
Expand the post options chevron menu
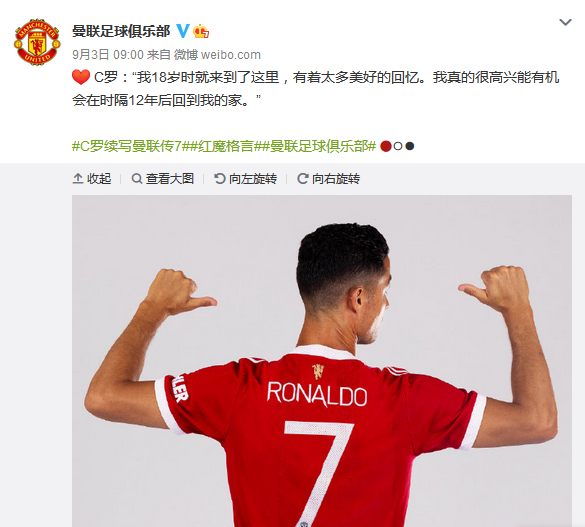(565, 22)
